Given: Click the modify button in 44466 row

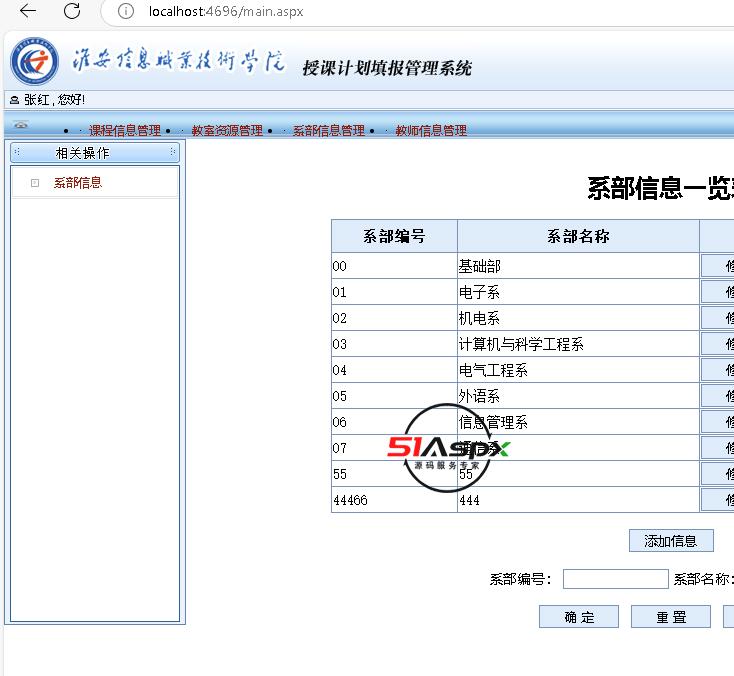Looking at the screenshot, I should pos(718,500).
